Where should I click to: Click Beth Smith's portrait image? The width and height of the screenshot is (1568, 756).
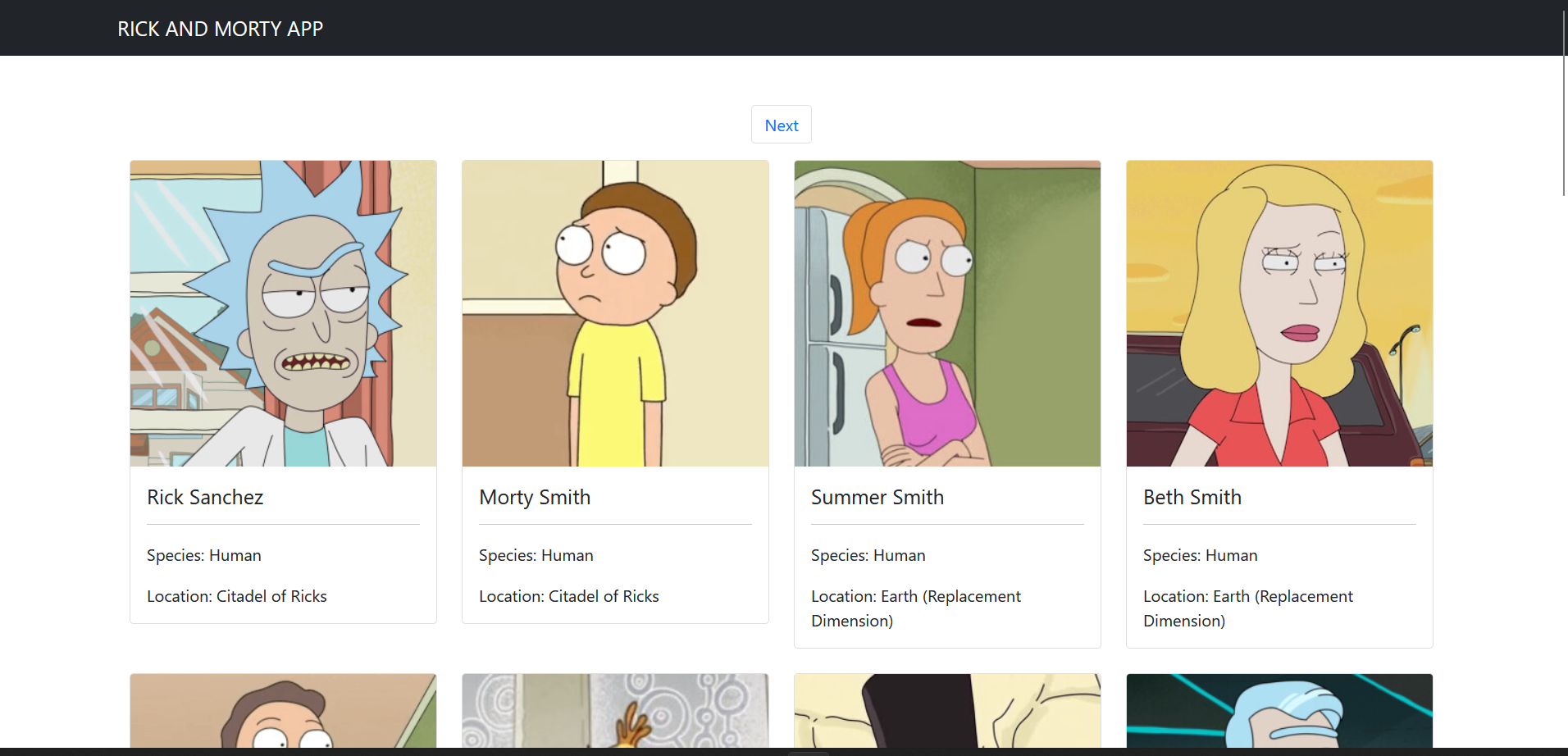coord(1279,313)
